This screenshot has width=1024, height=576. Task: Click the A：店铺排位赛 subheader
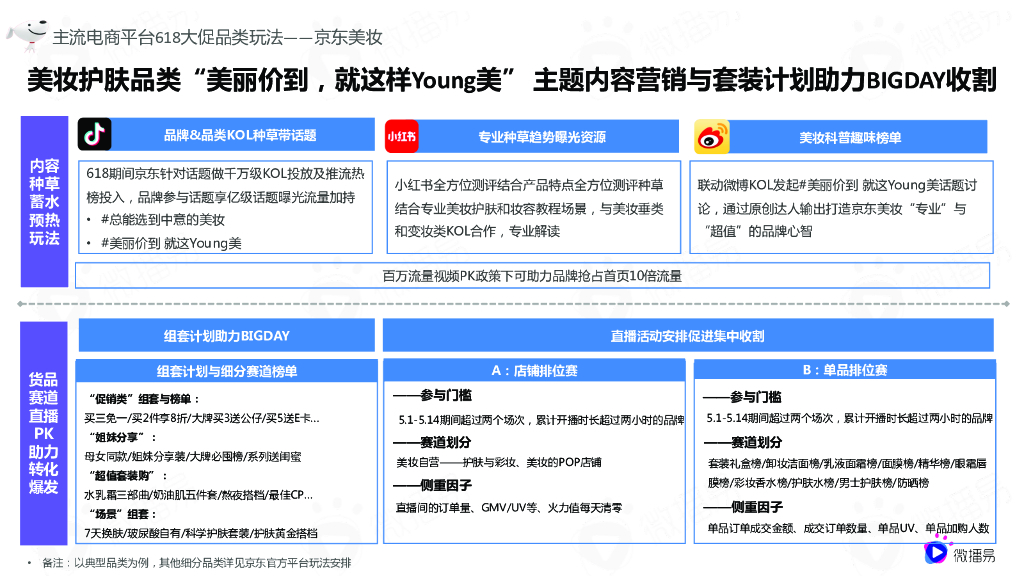click(534, 370)
